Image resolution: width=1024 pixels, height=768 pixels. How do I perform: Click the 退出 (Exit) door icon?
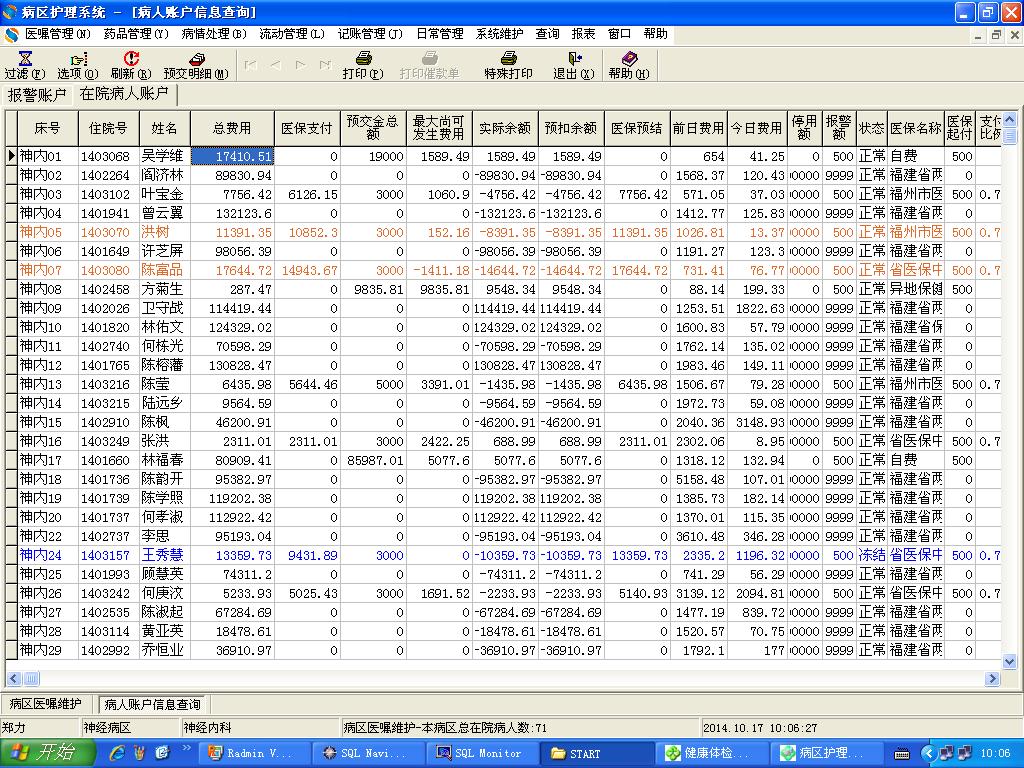573,60
